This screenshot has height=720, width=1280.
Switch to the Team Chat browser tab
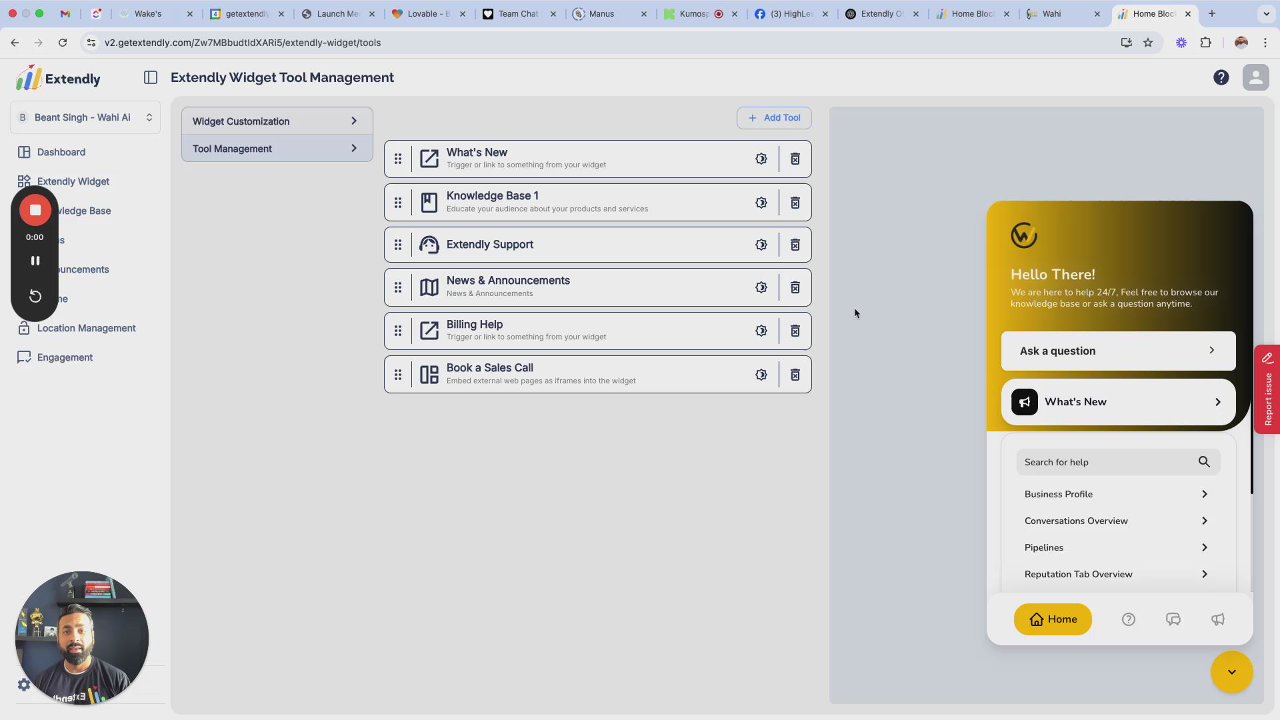pyautogui.click(x=518, y=14)
